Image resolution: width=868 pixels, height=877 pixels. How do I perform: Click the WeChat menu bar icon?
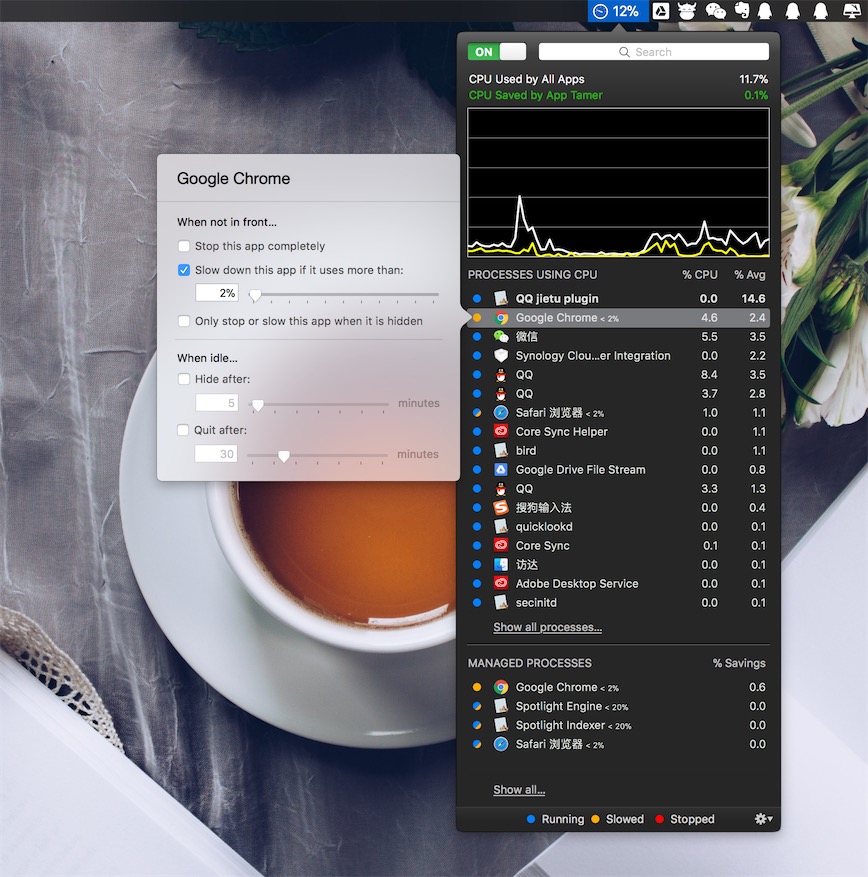[x=715, y=11]
